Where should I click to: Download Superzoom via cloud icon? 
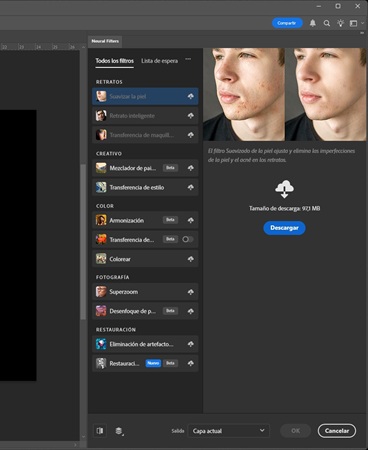(190, 292)
